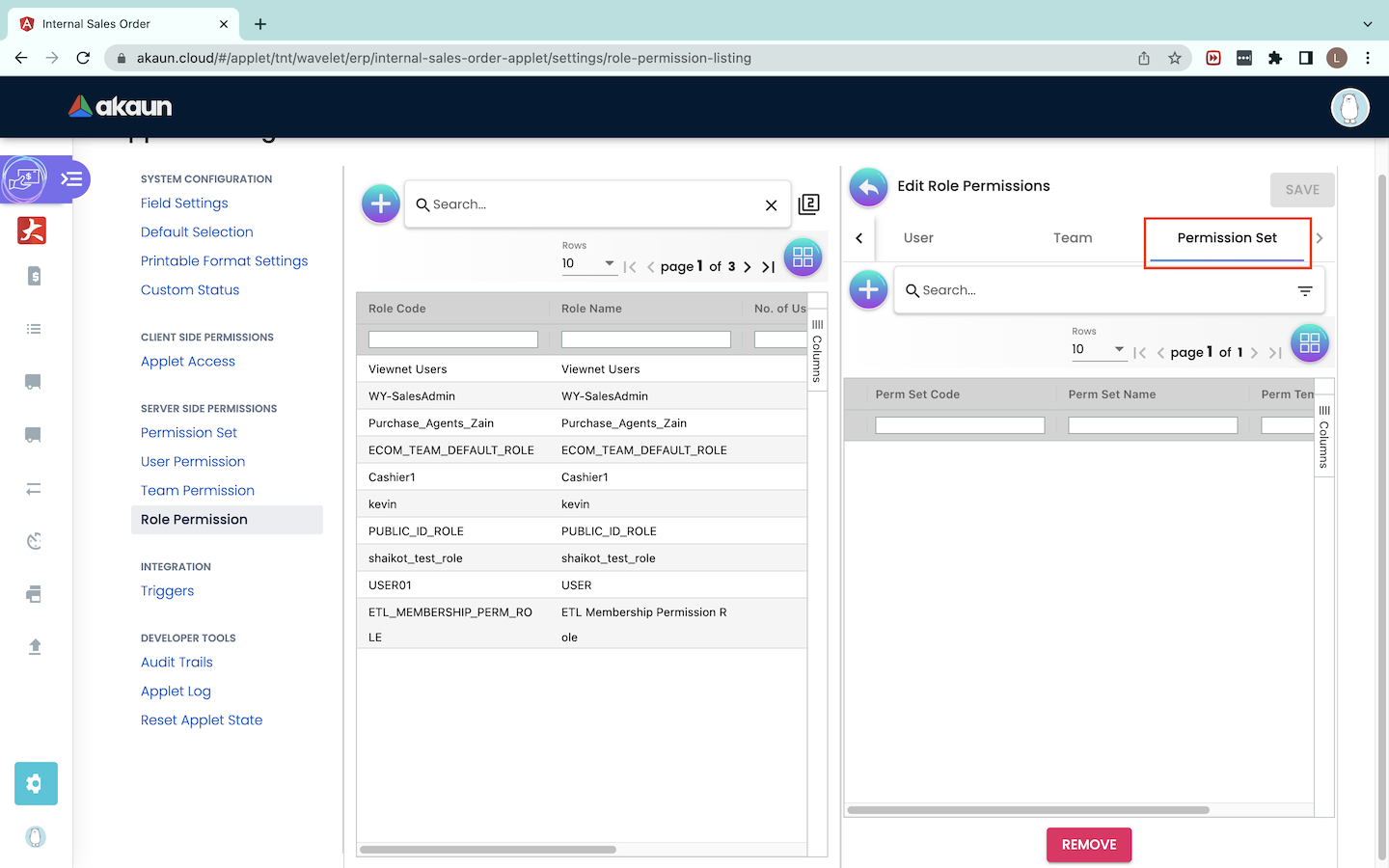Viewport: 1389px width, 868px height.
Task: Click the Role Code filter input field
Action: pos(452,339)
